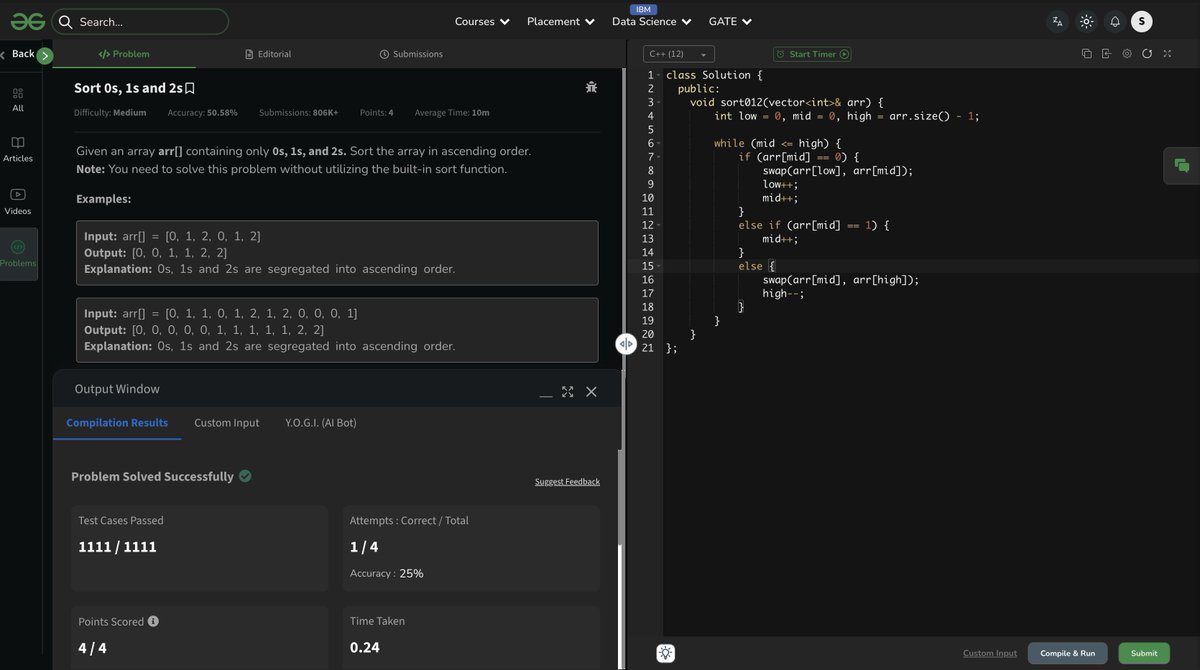Copy code using the editor copy icon
The width and height of the screenshot is (1200, 670).
pyautogui.click(x=1086, y=54)
